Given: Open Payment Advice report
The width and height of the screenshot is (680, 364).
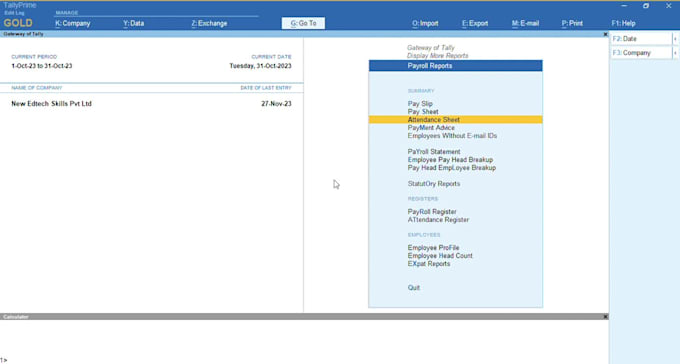Looking at the screenshot, I should tap(431, 128).
